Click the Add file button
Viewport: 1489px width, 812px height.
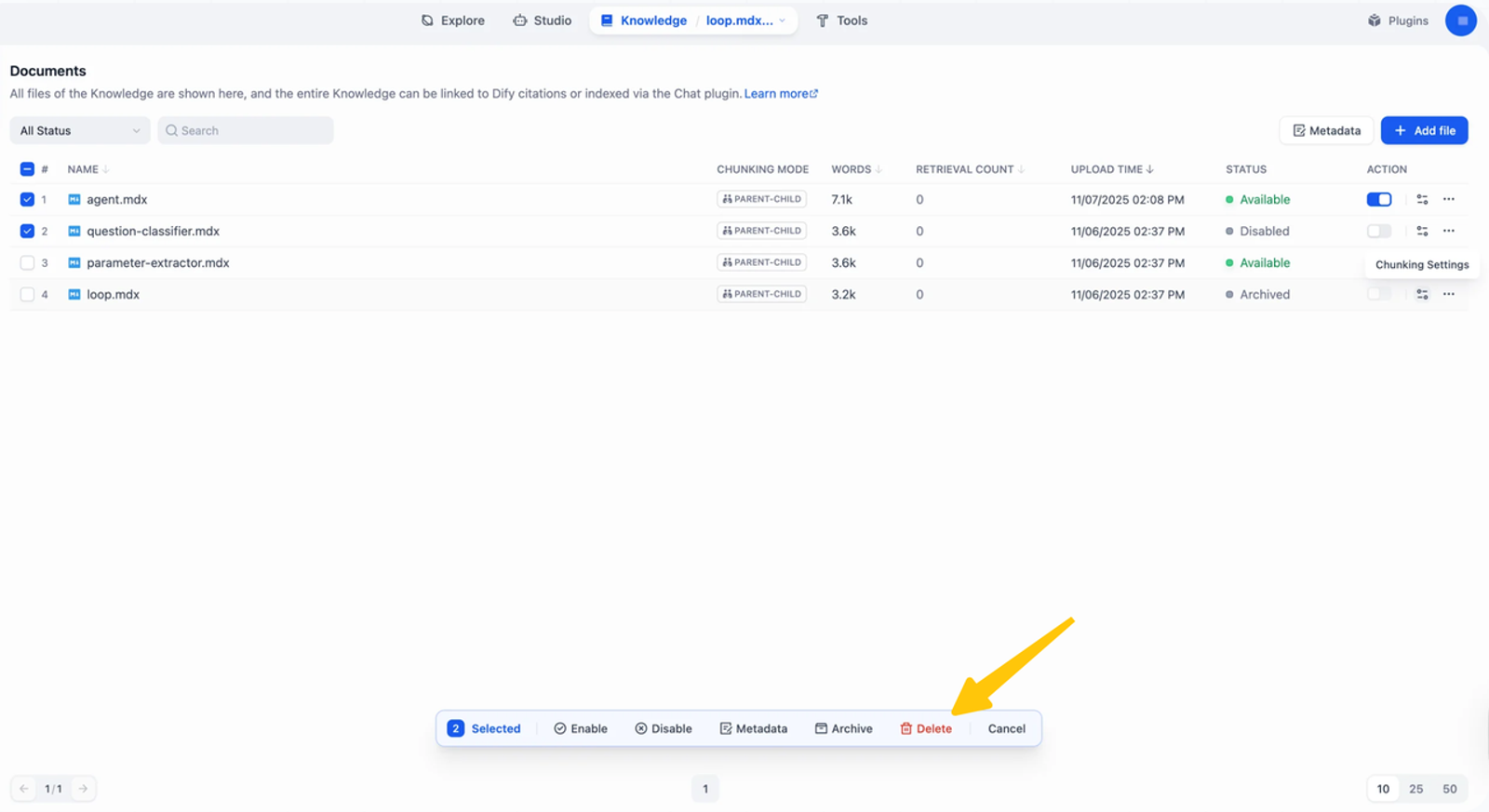(1425, 130)
